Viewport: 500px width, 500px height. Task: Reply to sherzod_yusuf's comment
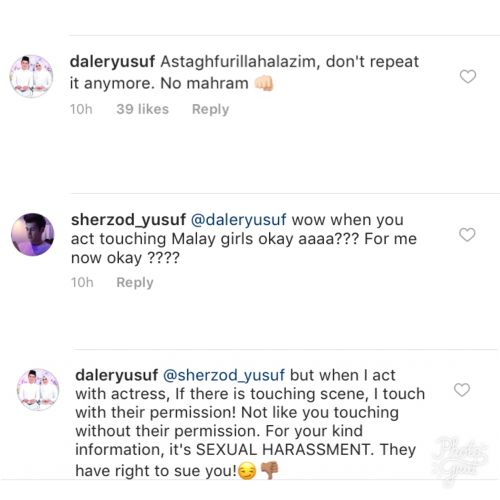[135, 283]
